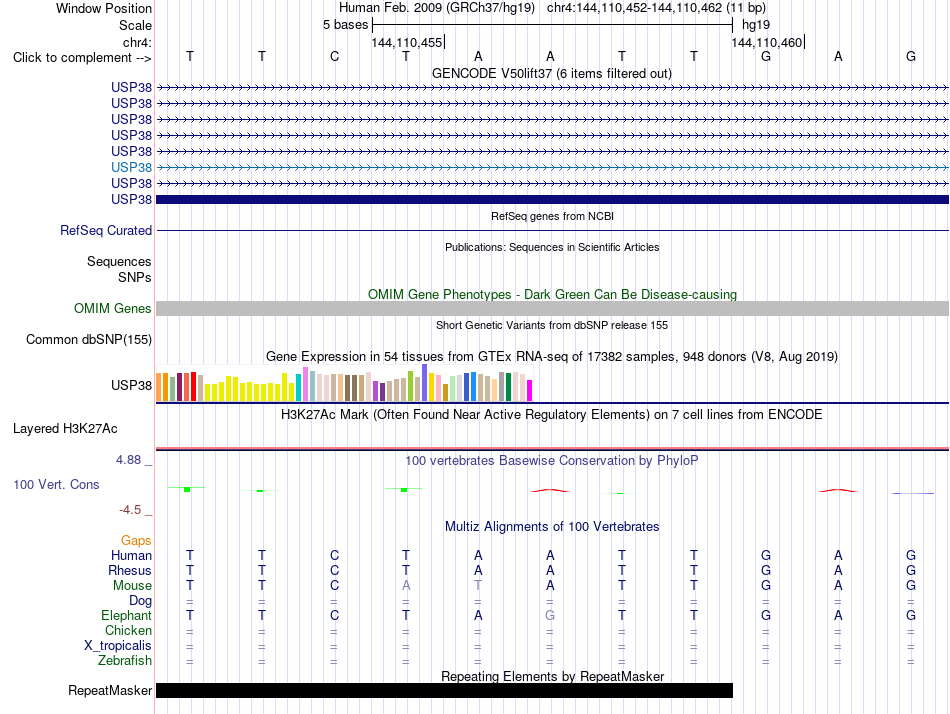The image size is (950, 714).
Task: Click the Layered H3K27Ac label
Action: tap(65, 429)
